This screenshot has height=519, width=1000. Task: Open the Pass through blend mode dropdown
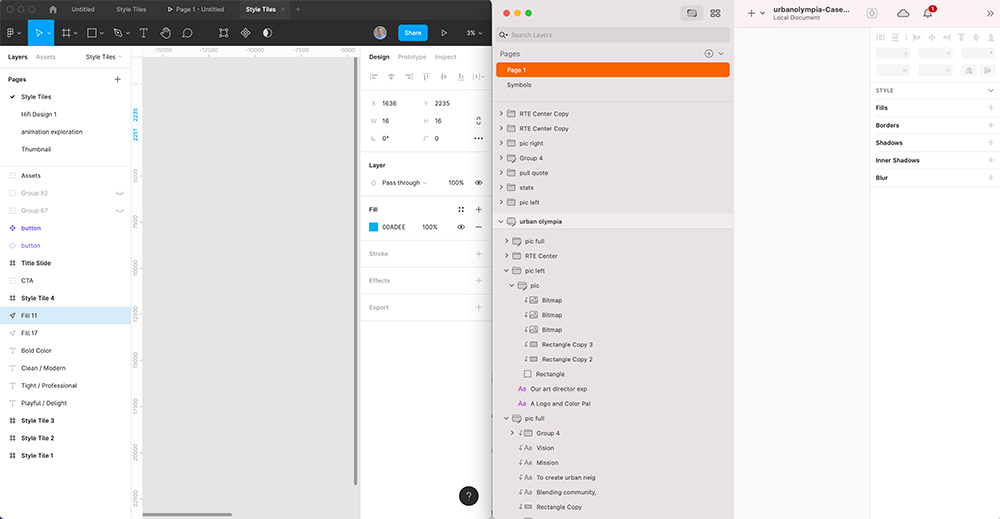click(404, 183)
